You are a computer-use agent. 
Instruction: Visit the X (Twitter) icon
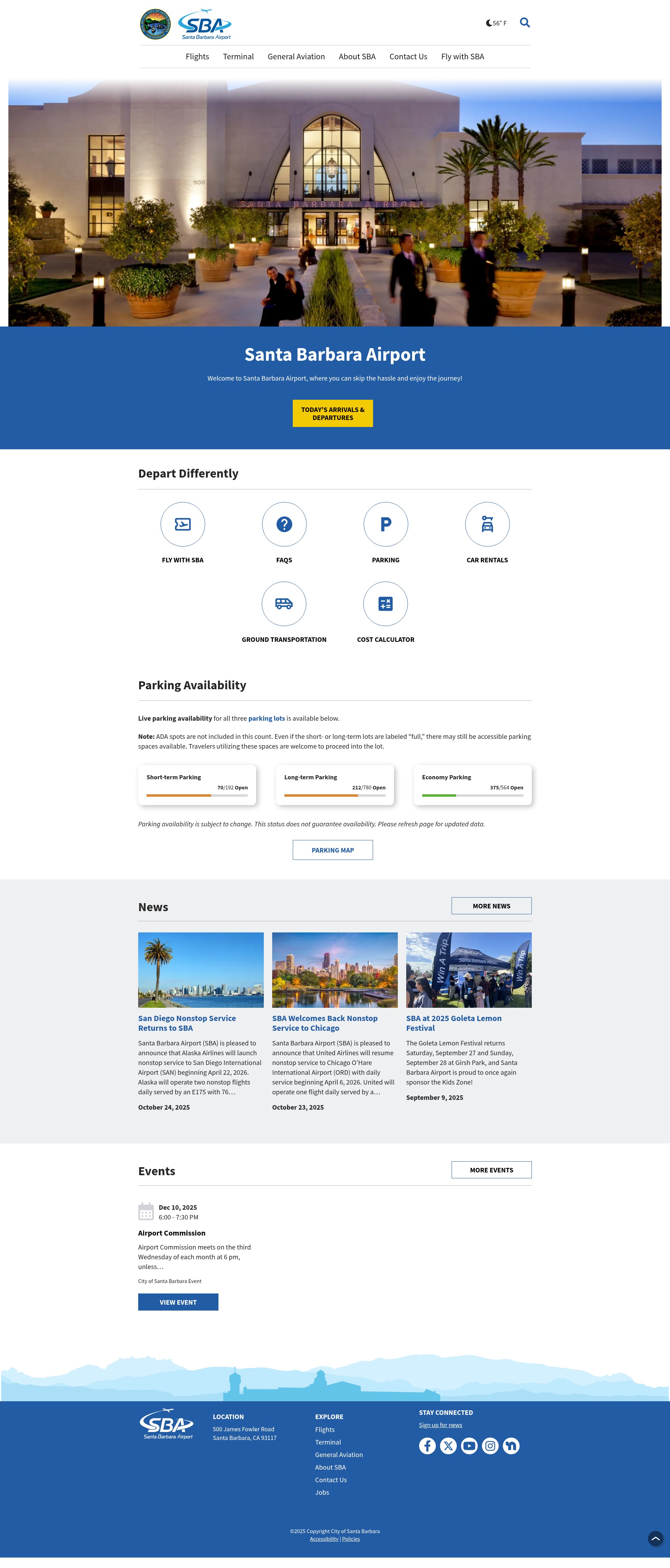448,1446
